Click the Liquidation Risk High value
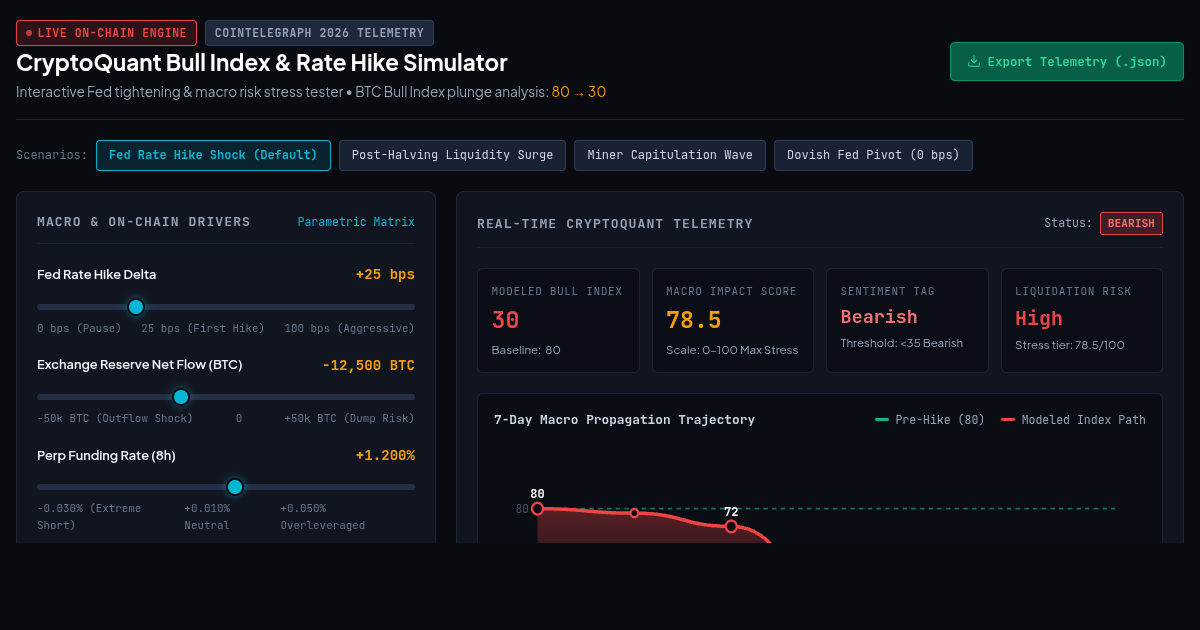 click(x=1039, y=318)
